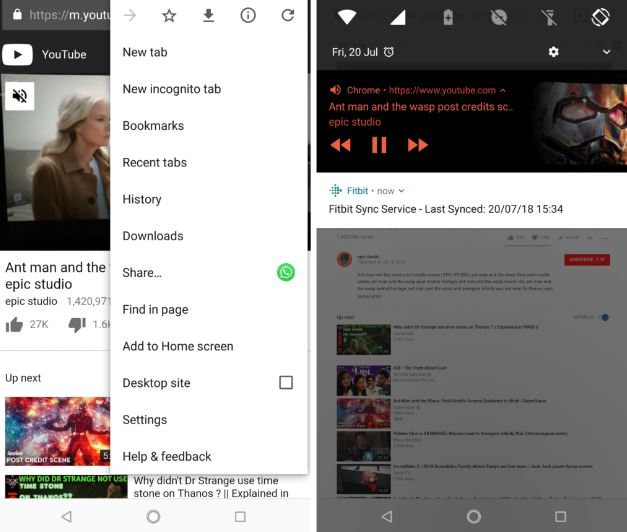
Task: Tap the dimmed epic studio channel avatar
Action: [x=344, y=259]
